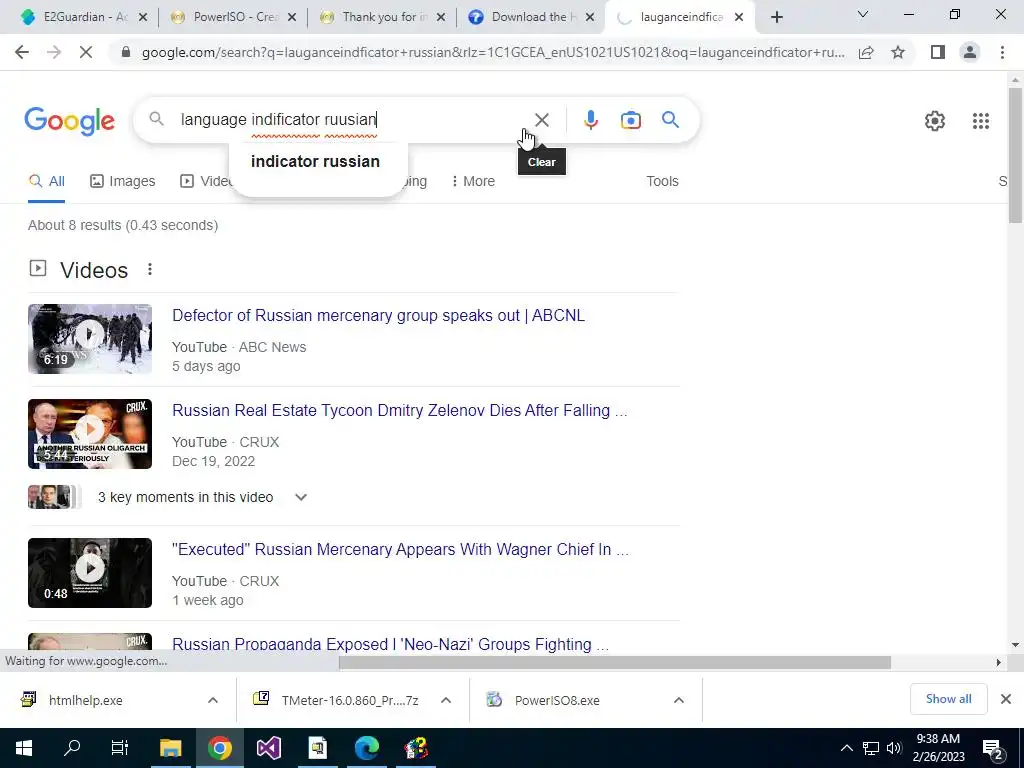Open the Chrome three-dot menu
Image resolution: width=1024 pixels, height=768 pixels.
pos(1002,52)
